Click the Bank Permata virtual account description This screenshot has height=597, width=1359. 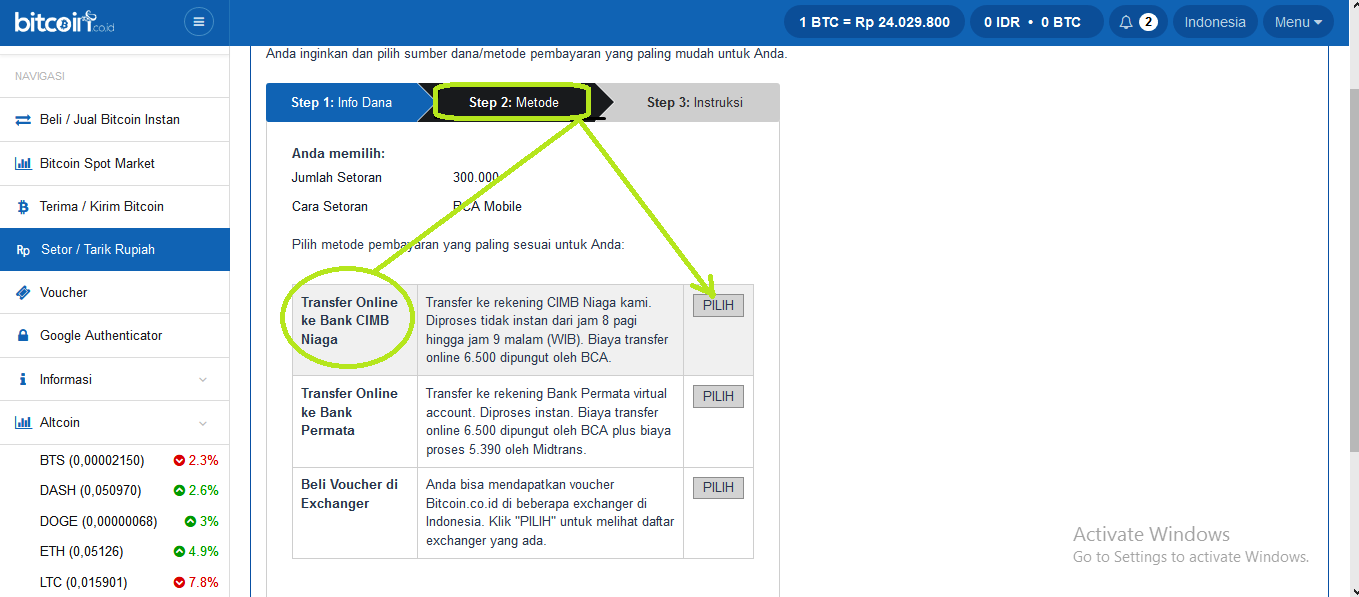pyautogui.click(x=550, y=421)
